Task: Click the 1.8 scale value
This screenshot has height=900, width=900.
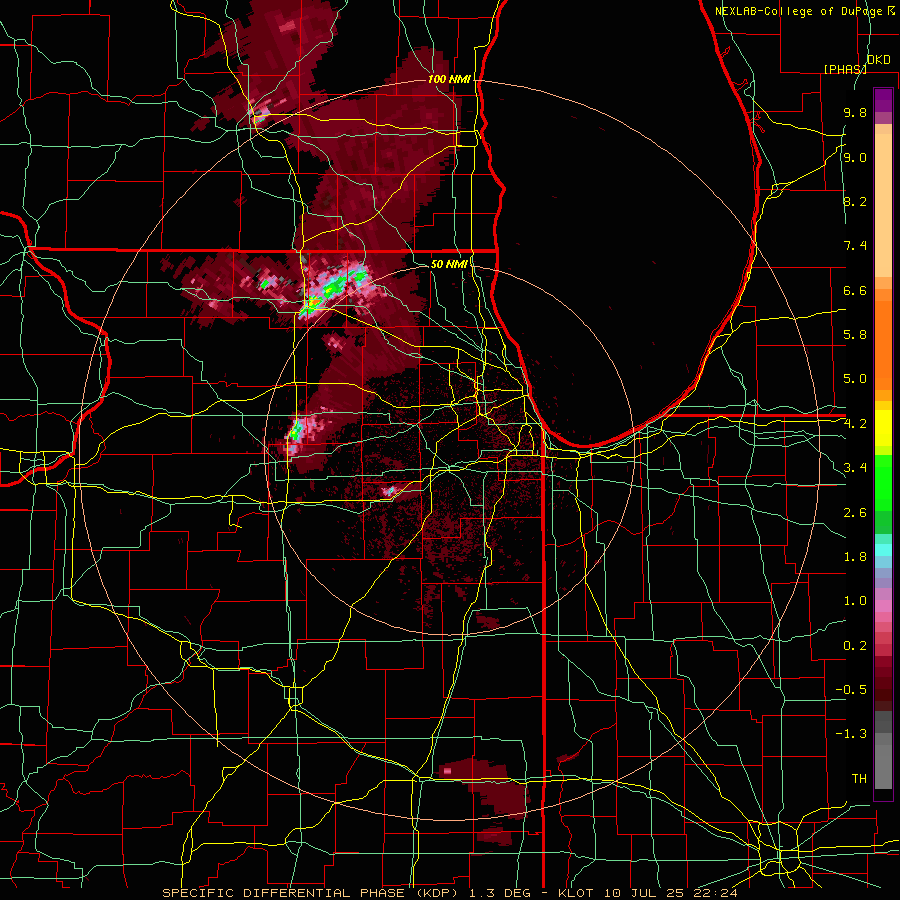Action: [855, 557]
